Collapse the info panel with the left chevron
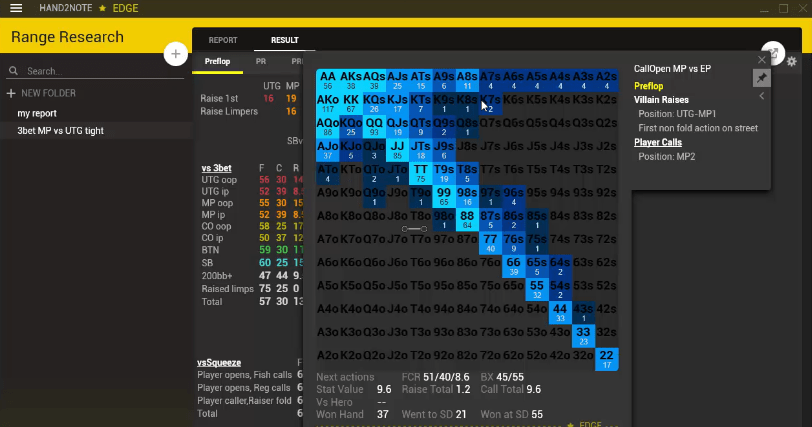The image size is (812, 427). (x=761, y=97)
